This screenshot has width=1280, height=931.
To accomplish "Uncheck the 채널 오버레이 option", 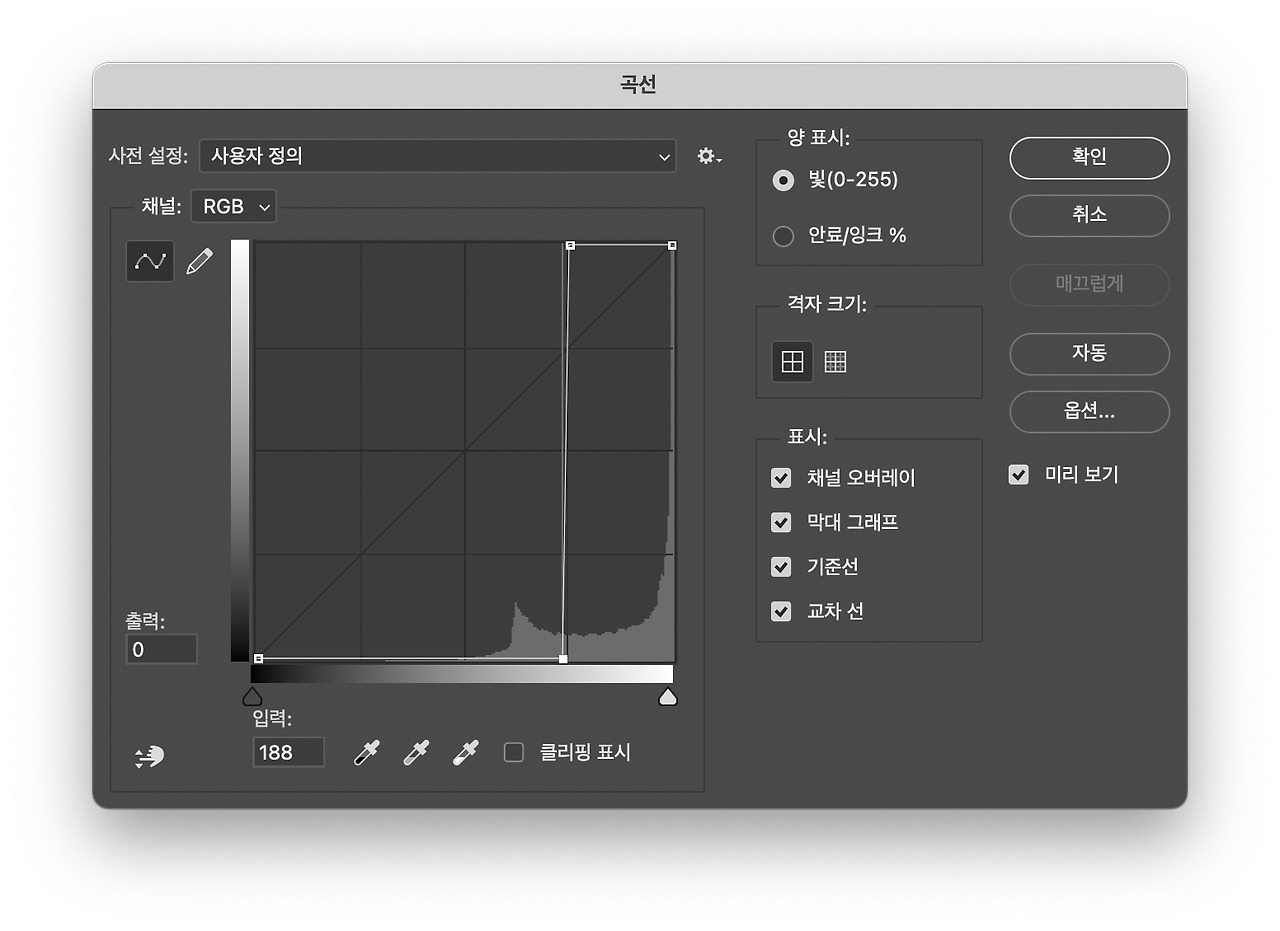I will [x=781, y=478].
